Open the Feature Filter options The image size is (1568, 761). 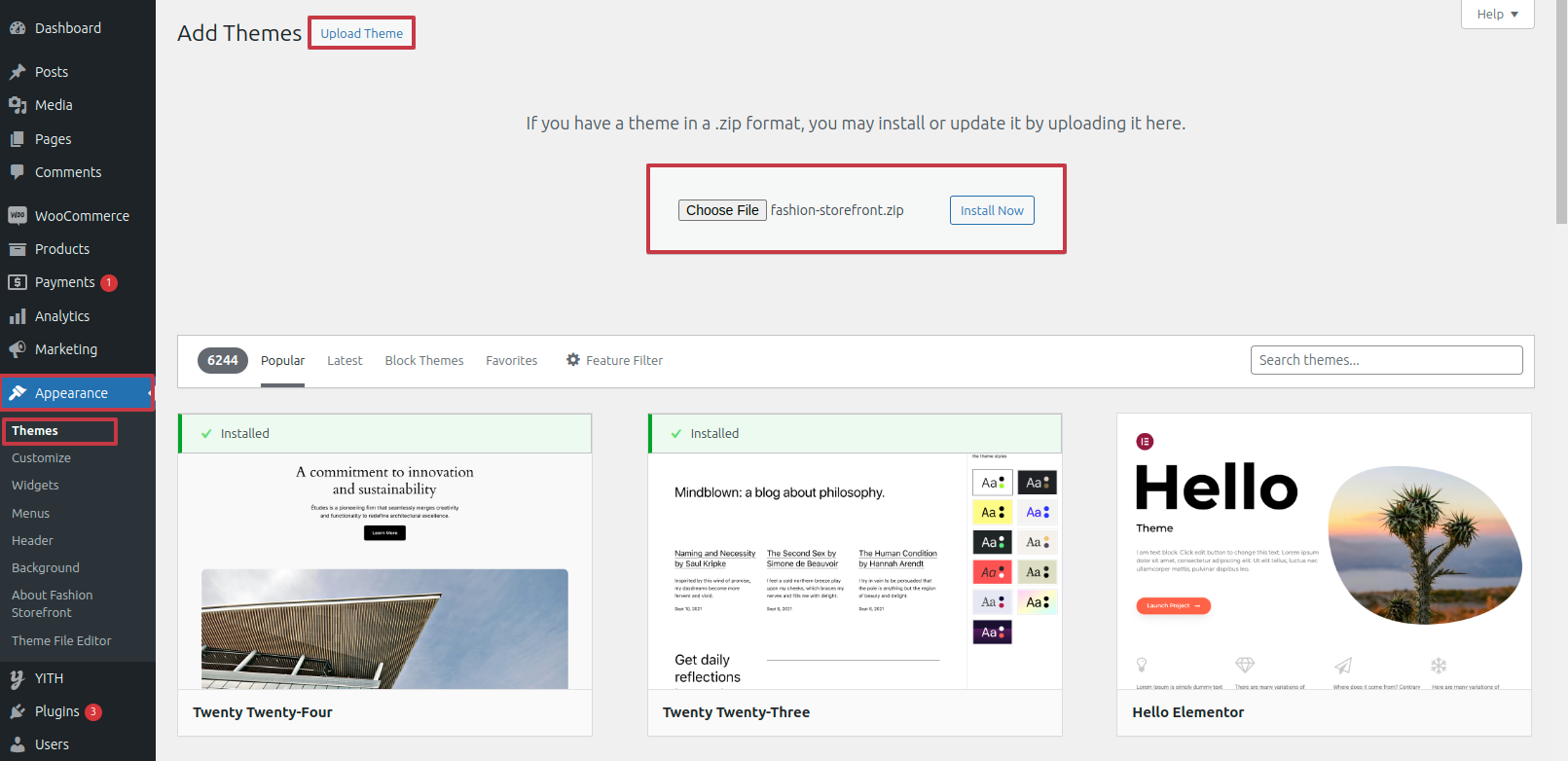615,361
